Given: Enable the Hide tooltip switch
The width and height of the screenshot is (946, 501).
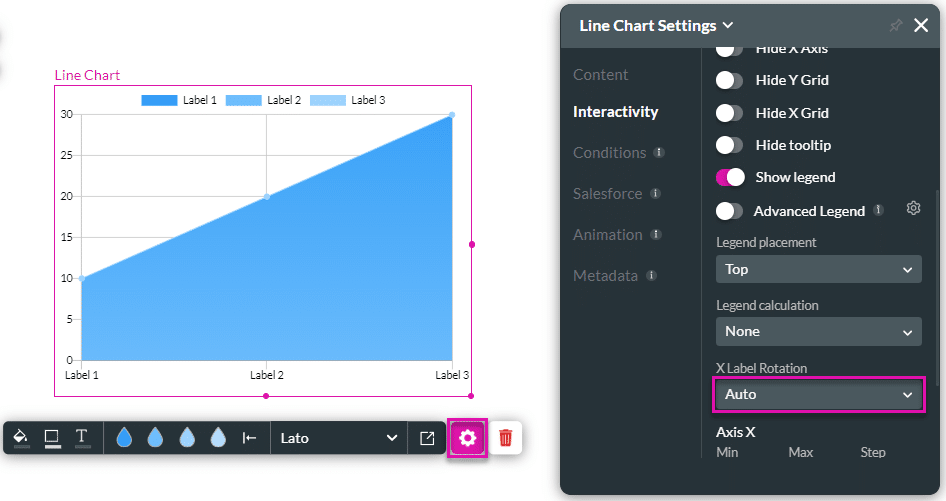Looking at the screenshot, I should 730,145.
